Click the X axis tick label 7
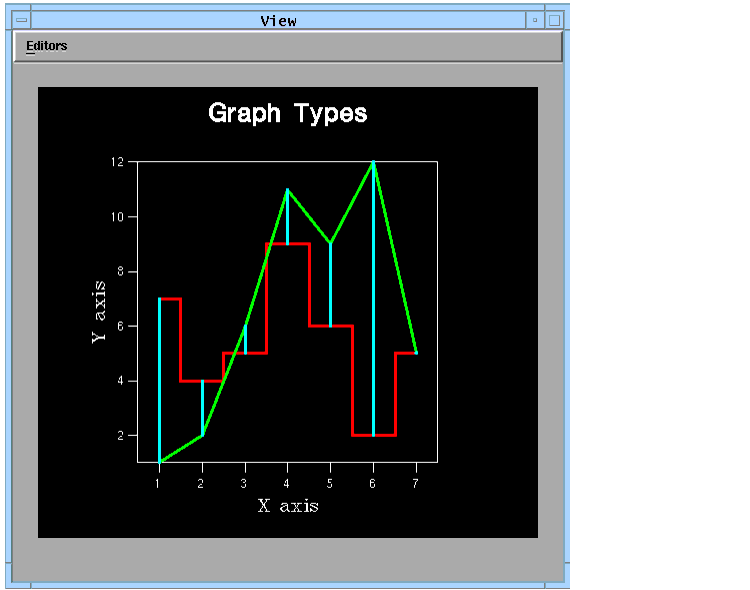 point(415,484)
